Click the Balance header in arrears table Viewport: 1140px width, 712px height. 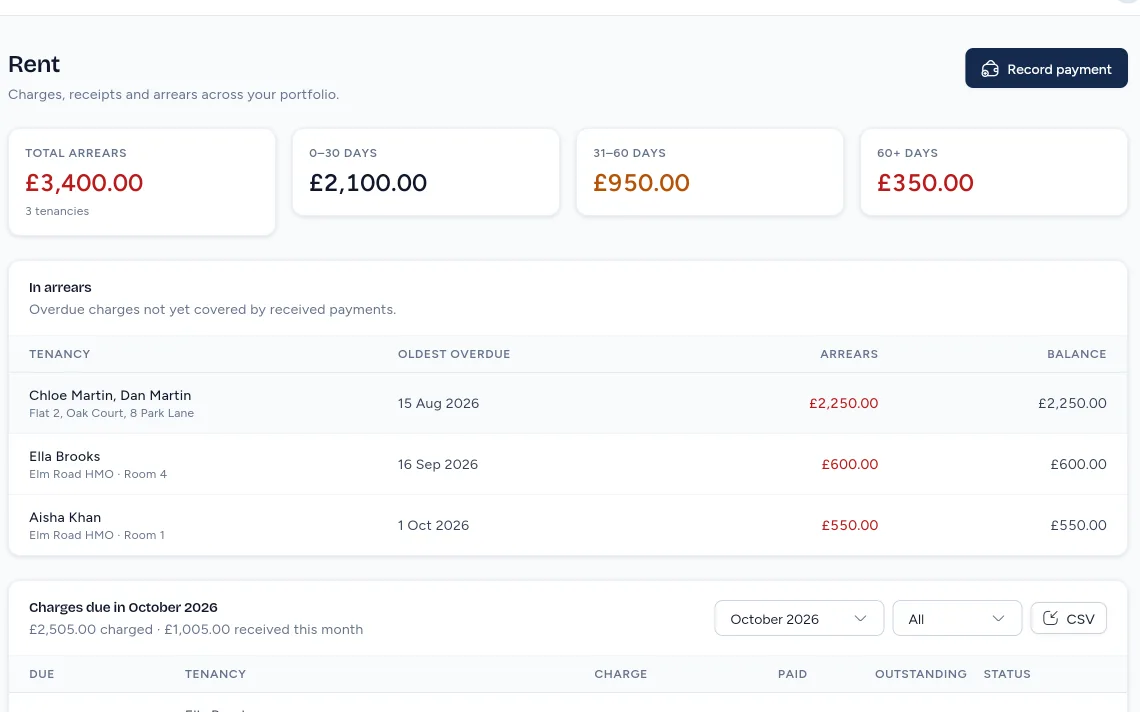click(1076, 354)
